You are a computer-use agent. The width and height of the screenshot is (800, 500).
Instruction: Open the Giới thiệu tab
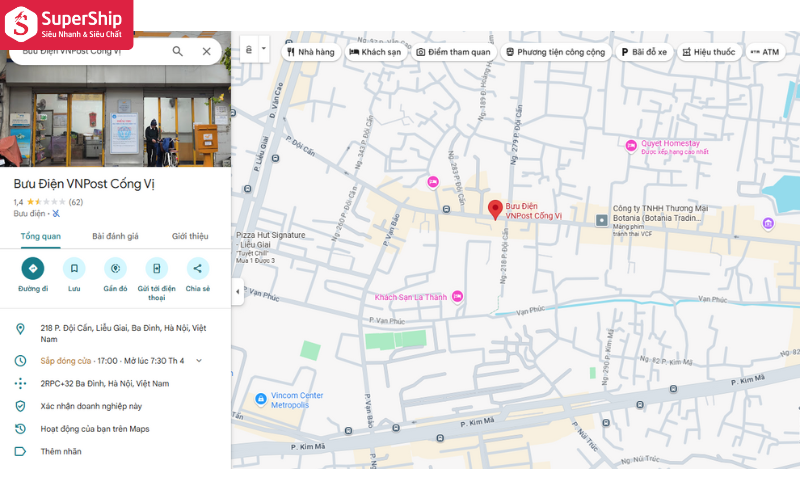tap(190, 236)
